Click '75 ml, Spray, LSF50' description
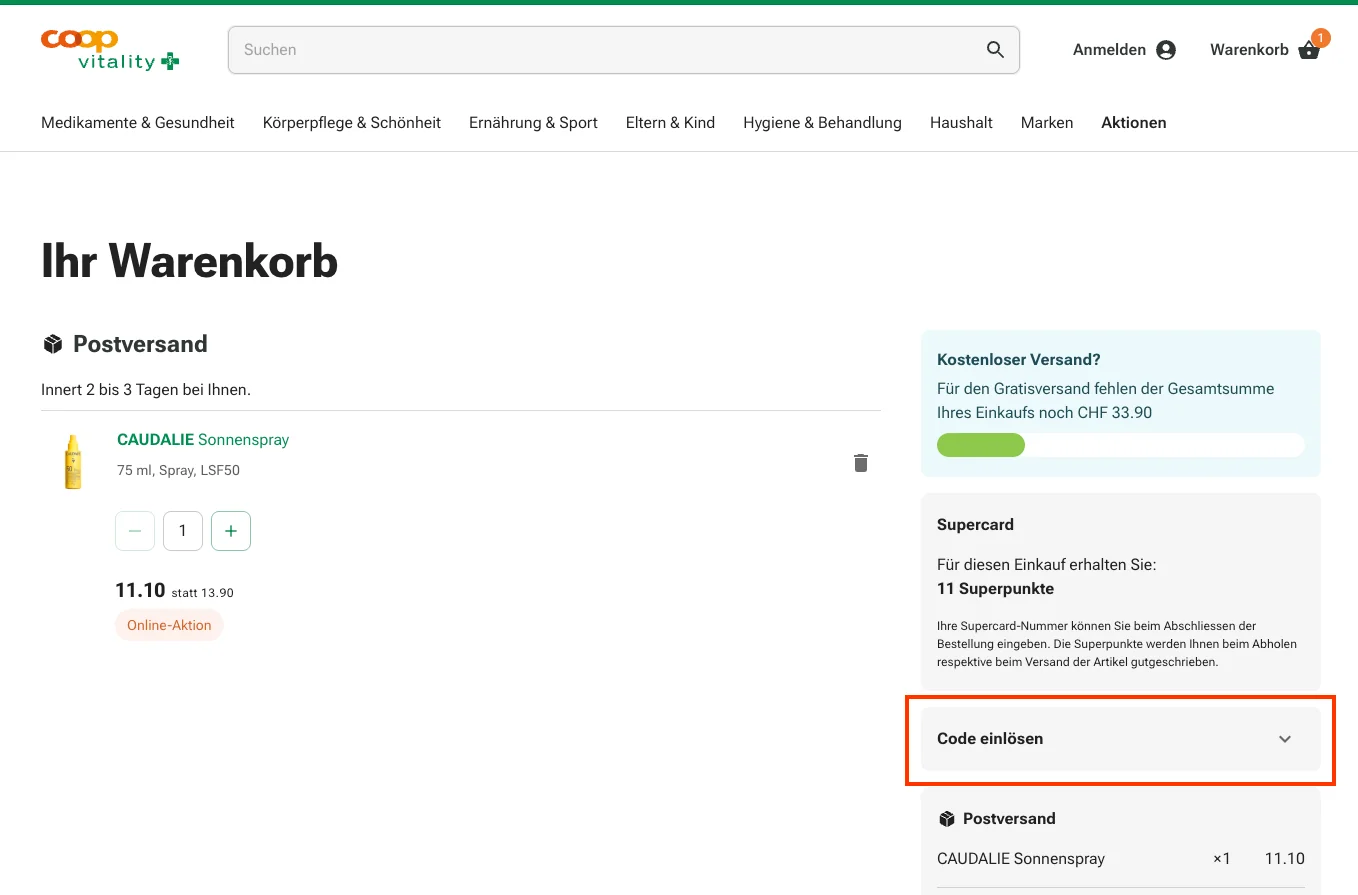 pyautogui.click(x=178, y=470)
